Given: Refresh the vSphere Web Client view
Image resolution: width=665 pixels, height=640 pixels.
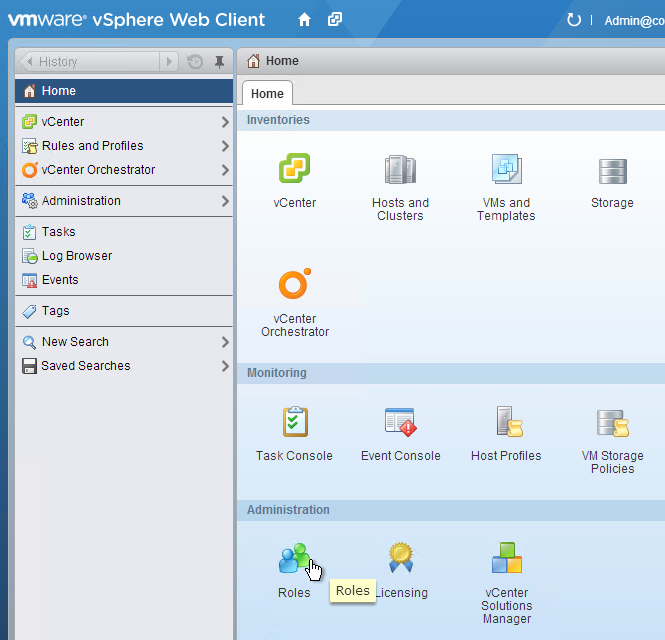Looking at the screenshot, I should (x=574, y=20).
